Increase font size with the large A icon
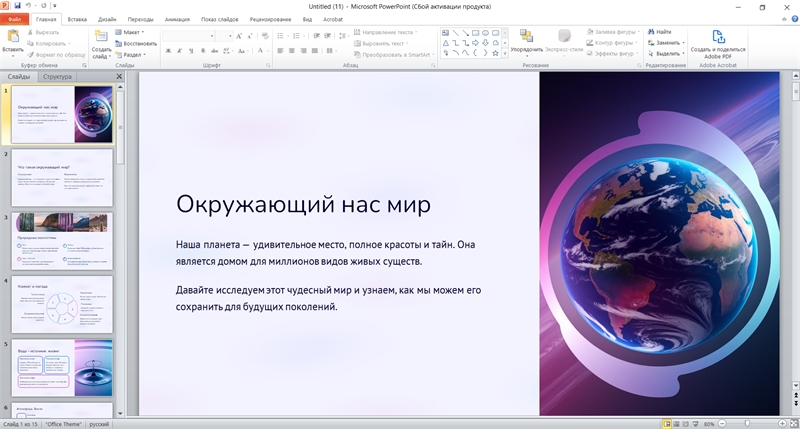 pyautogui.click(x=239, y=36)
